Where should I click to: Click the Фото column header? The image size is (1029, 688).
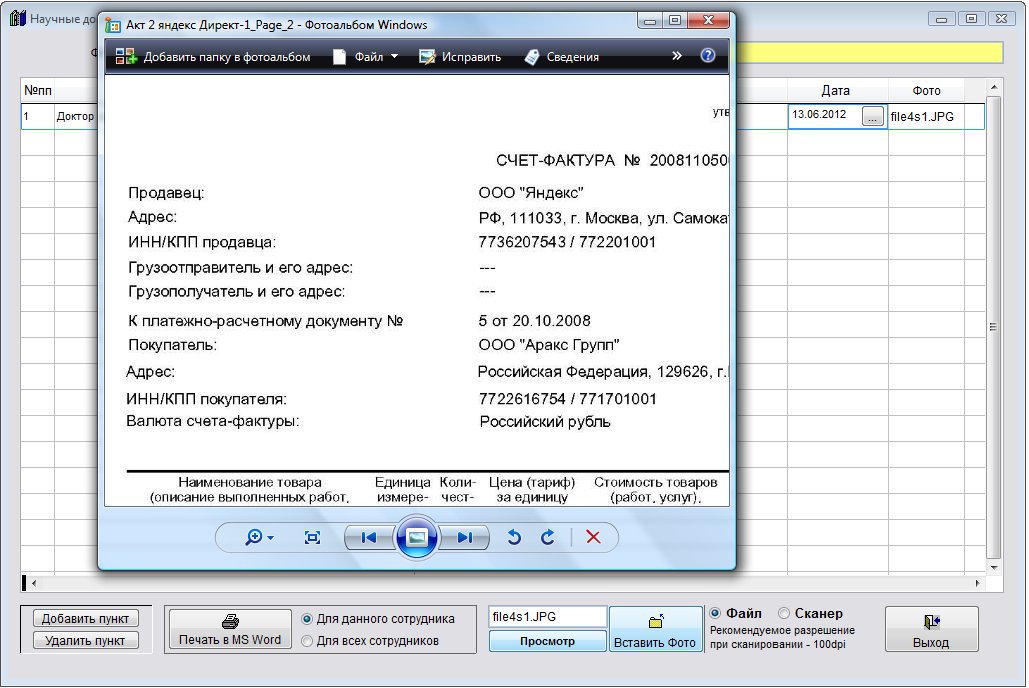926,91
